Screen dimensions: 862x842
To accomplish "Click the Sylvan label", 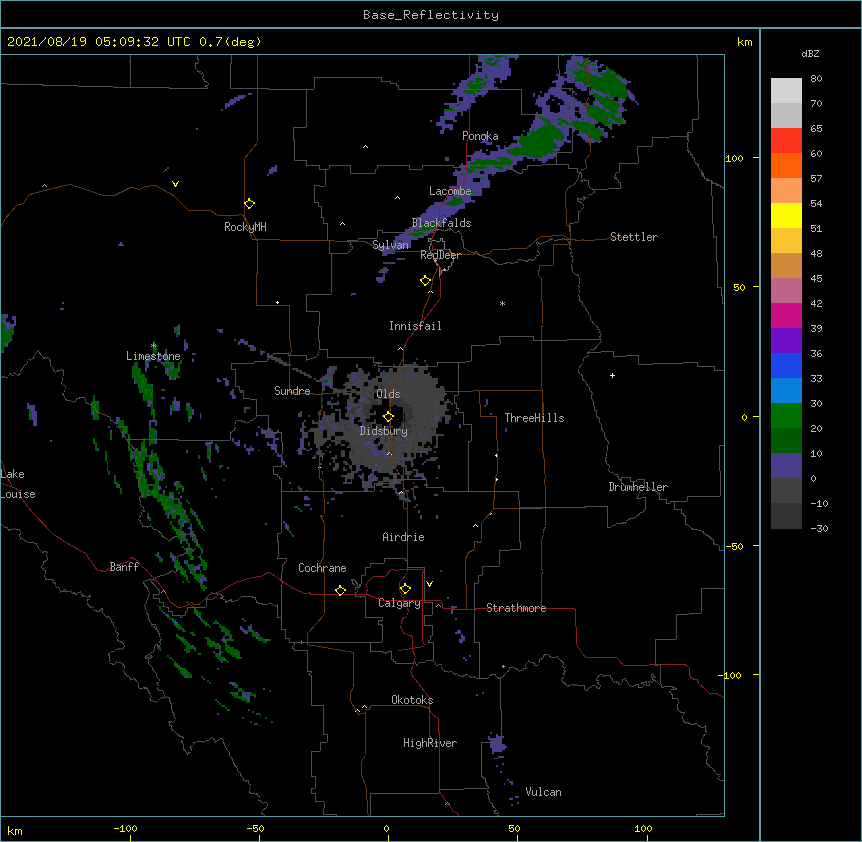I will coord(391,245).
